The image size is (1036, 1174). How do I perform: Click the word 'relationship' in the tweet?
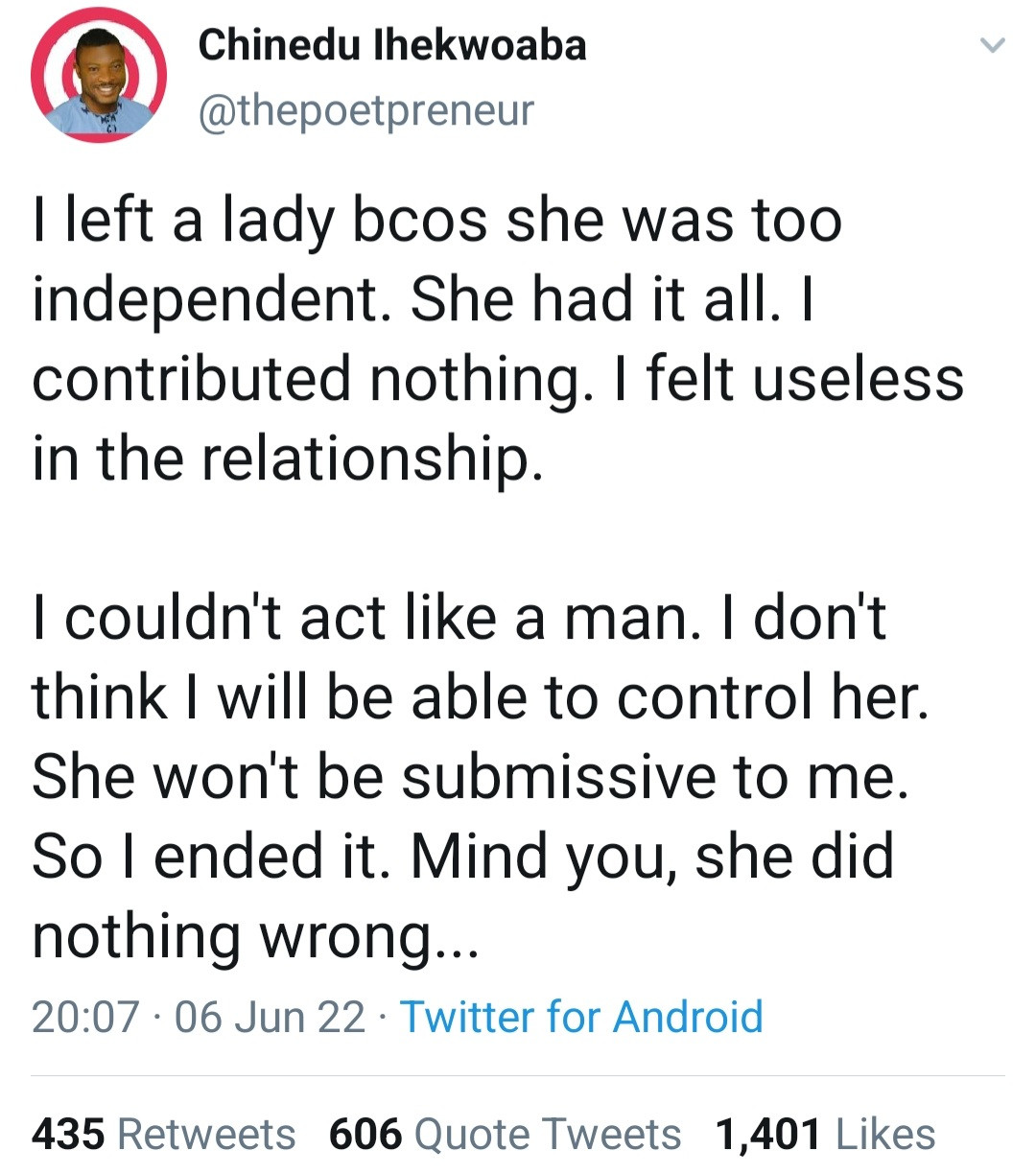(x=365, y=458)
